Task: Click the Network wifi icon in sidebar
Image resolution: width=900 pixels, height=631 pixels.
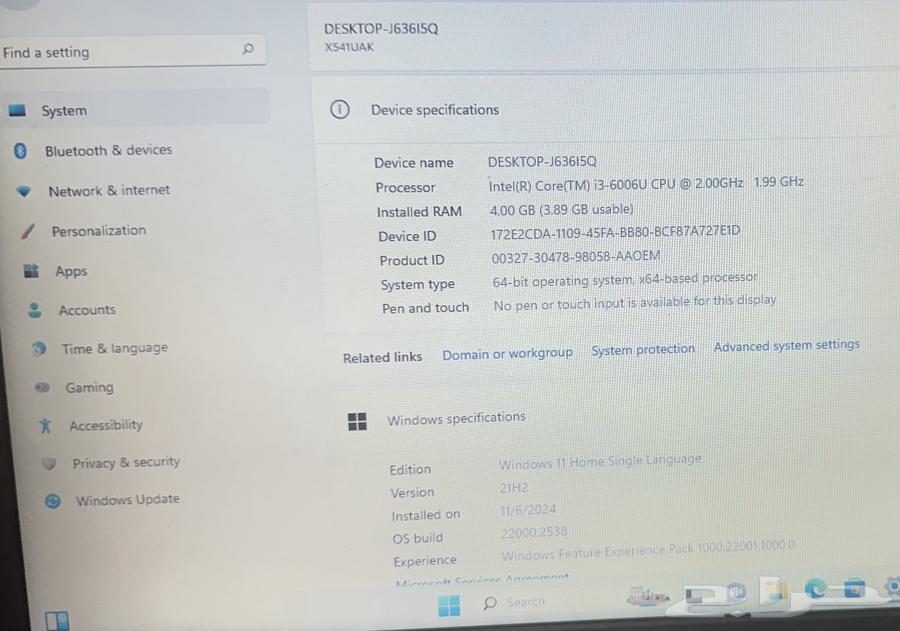Action: point(24,191)
